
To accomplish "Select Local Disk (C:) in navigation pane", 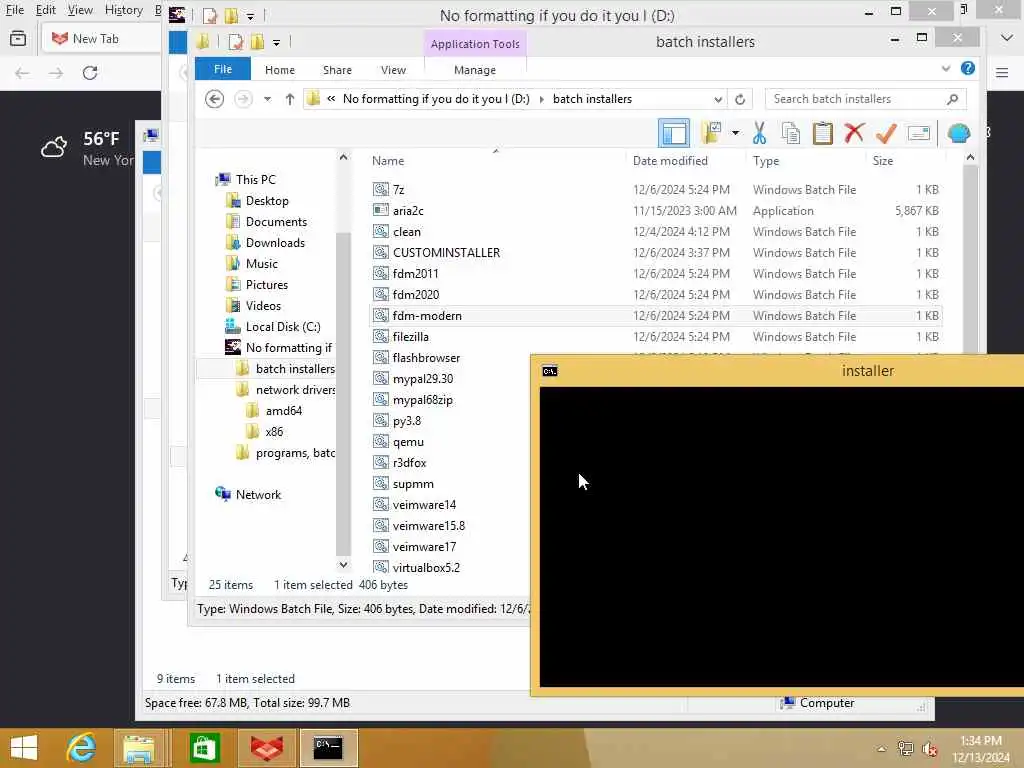I will coord(283,327).
